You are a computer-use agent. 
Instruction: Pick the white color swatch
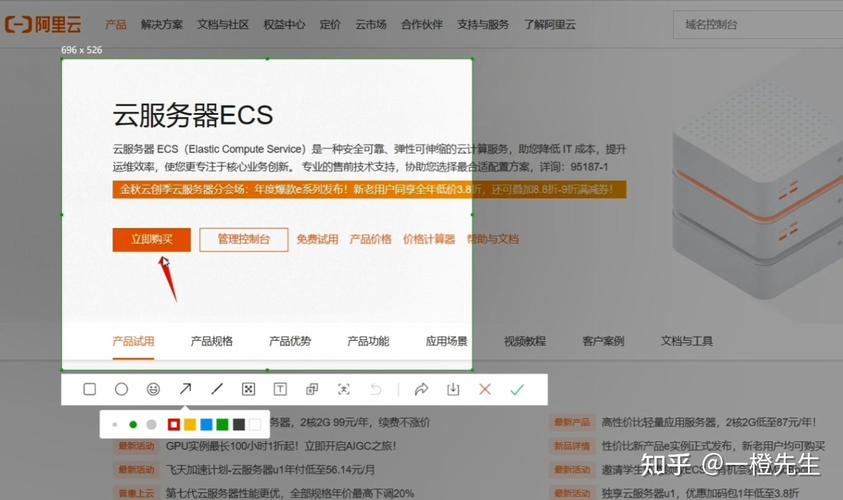(x=255, y=425)
